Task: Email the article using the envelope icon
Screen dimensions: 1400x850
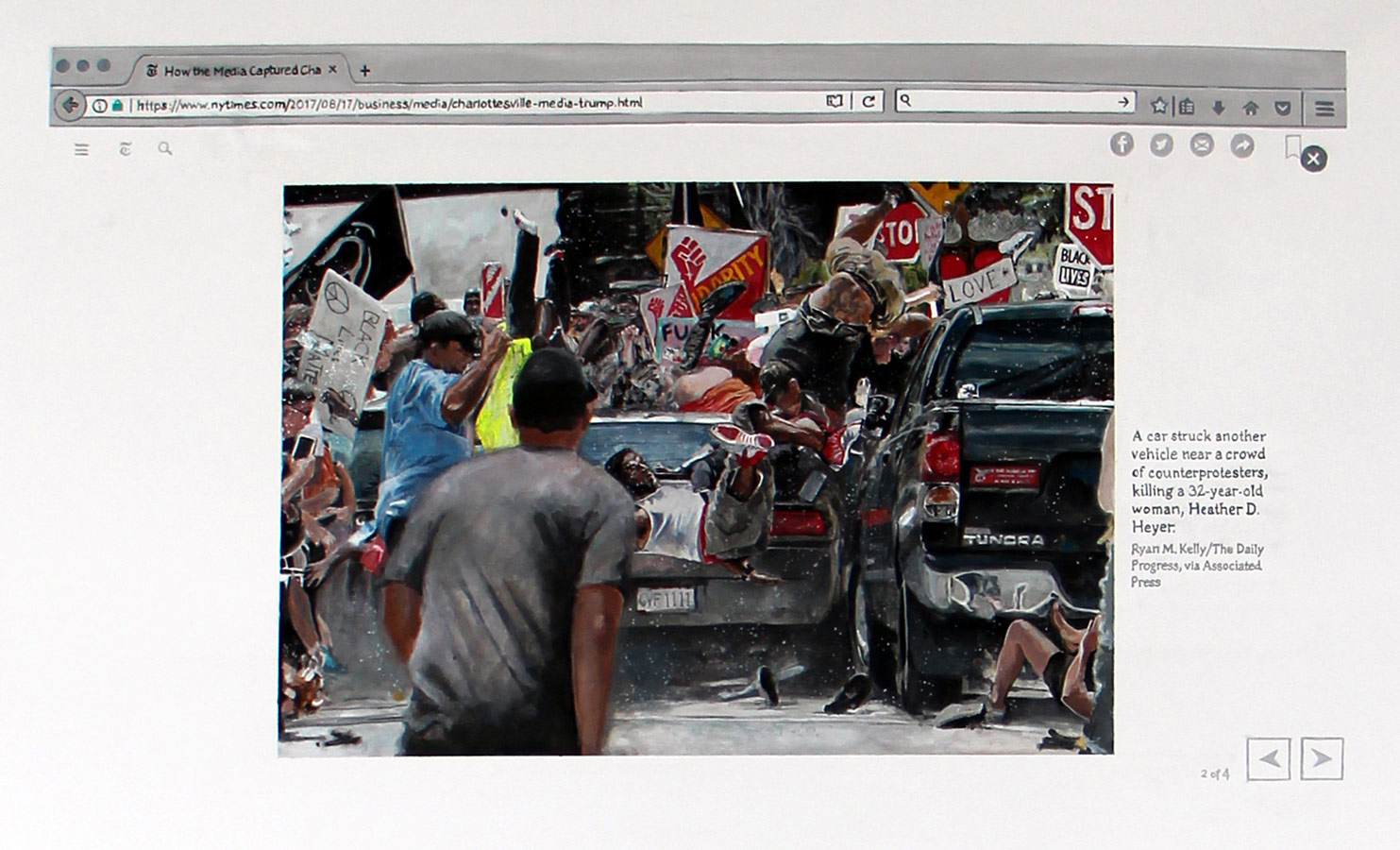Action: tap(1201, 144)
